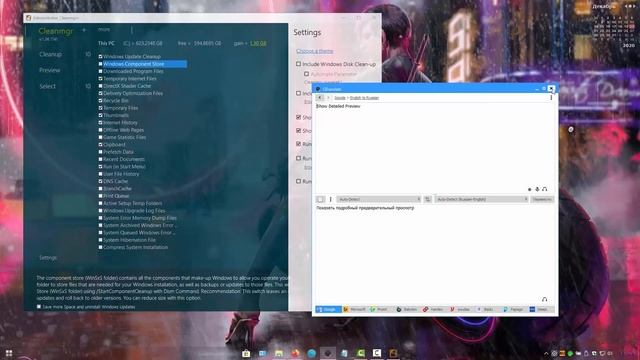Select Print Queue list item
Screen dimensions: 640x360
[x=116, y=196]
